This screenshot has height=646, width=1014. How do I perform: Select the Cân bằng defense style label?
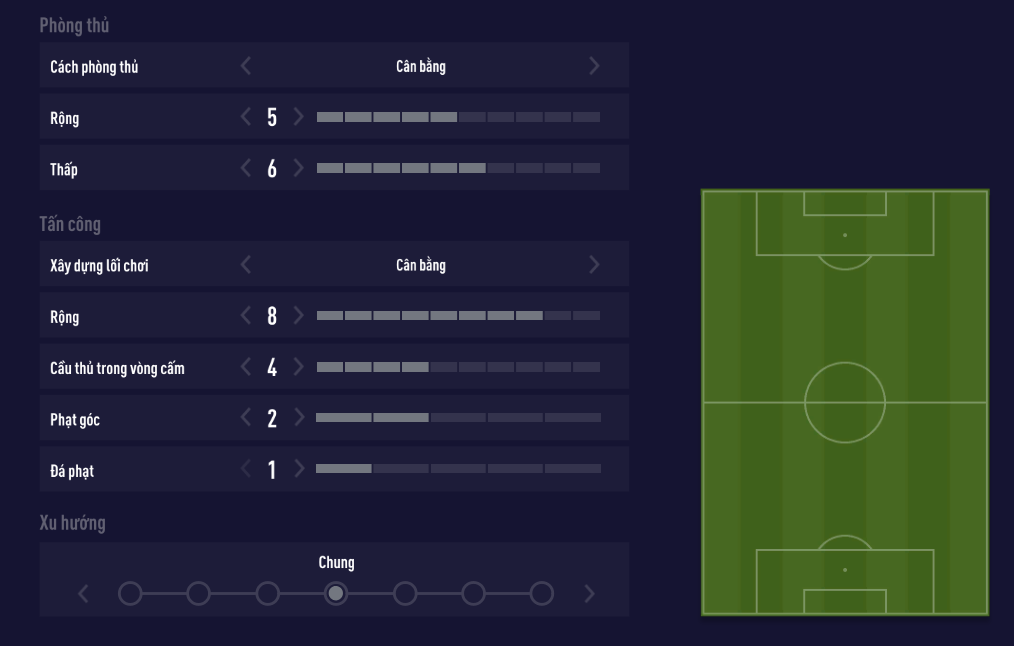420,67
